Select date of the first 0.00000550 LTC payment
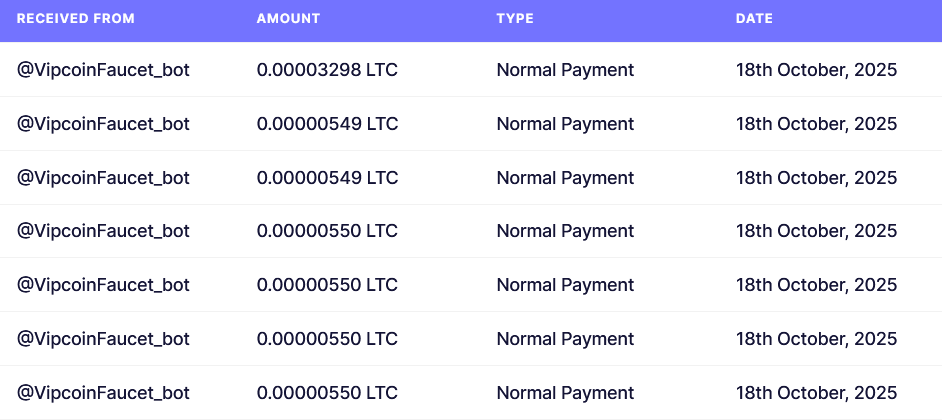 816,231
